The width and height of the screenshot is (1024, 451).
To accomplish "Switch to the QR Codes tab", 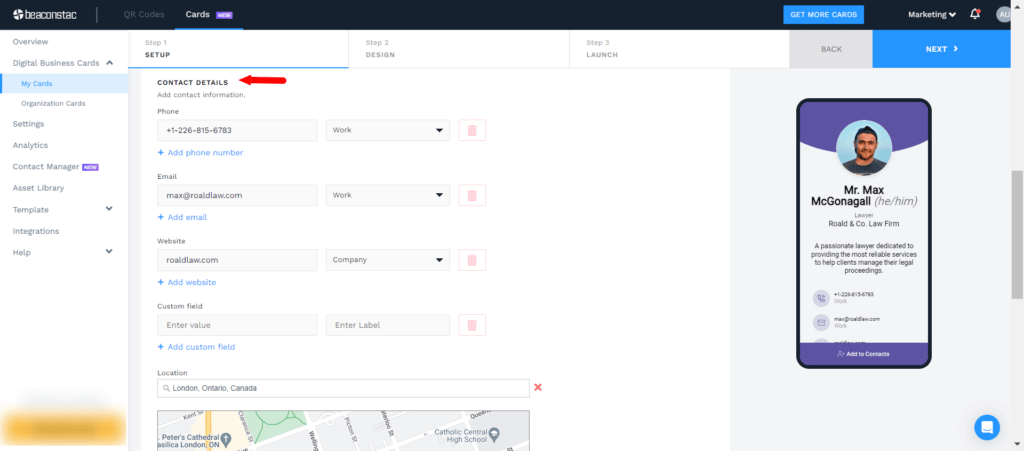I will pyautogui.click(x=144, y=14).
